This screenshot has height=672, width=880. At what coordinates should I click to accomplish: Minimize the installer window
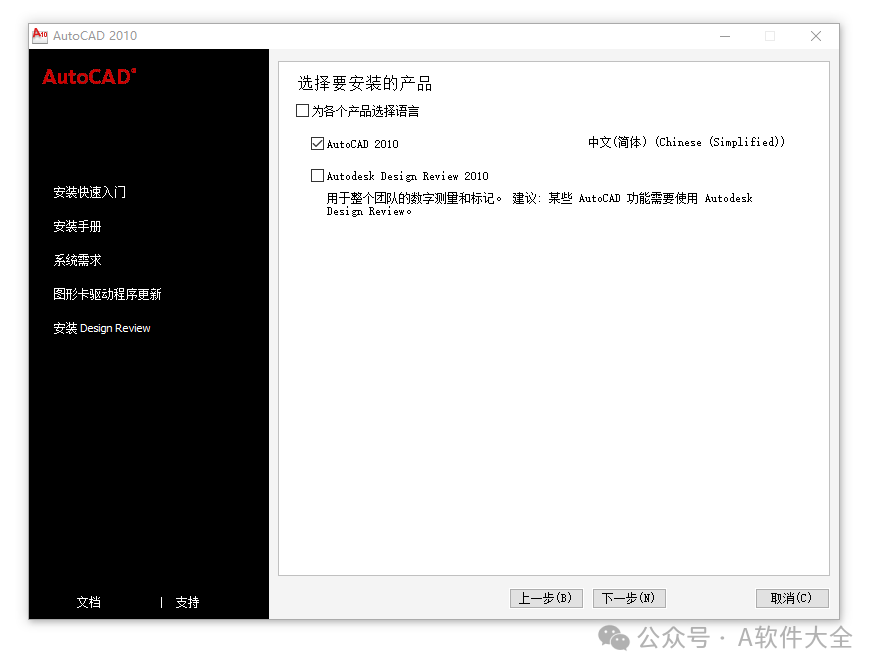tap(724, 34)
